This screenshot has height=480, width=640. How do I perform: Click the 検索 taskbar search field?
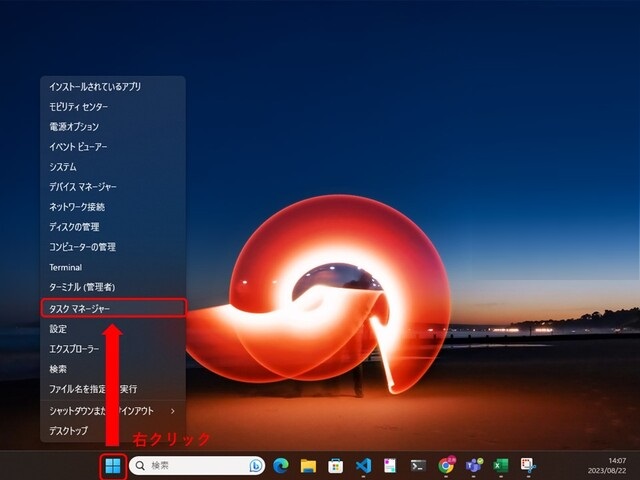pyautogui.click(x=197, y=465)
